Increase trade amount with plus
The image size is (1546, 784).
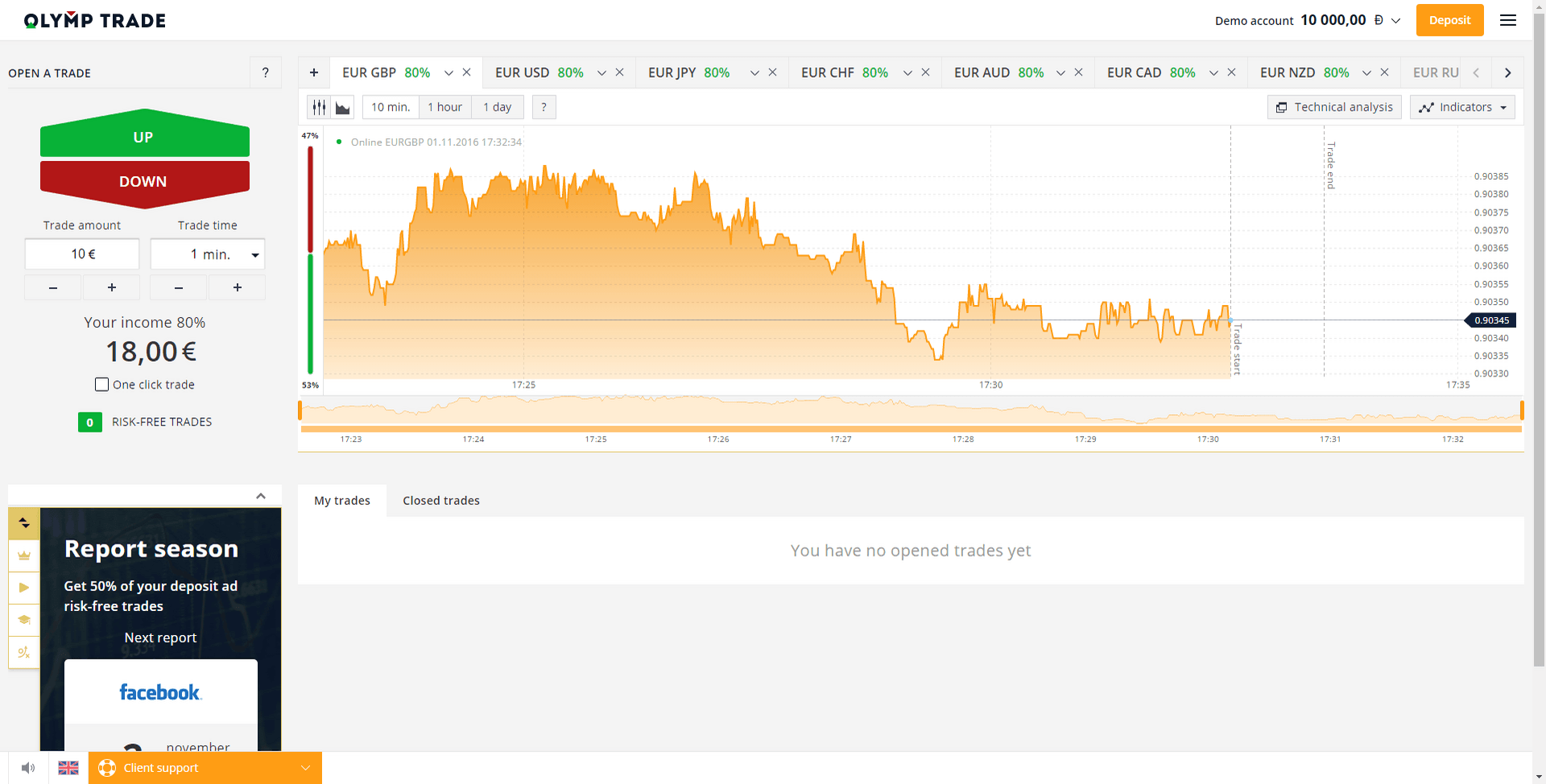pyautogui.click(x=112, y=287)
